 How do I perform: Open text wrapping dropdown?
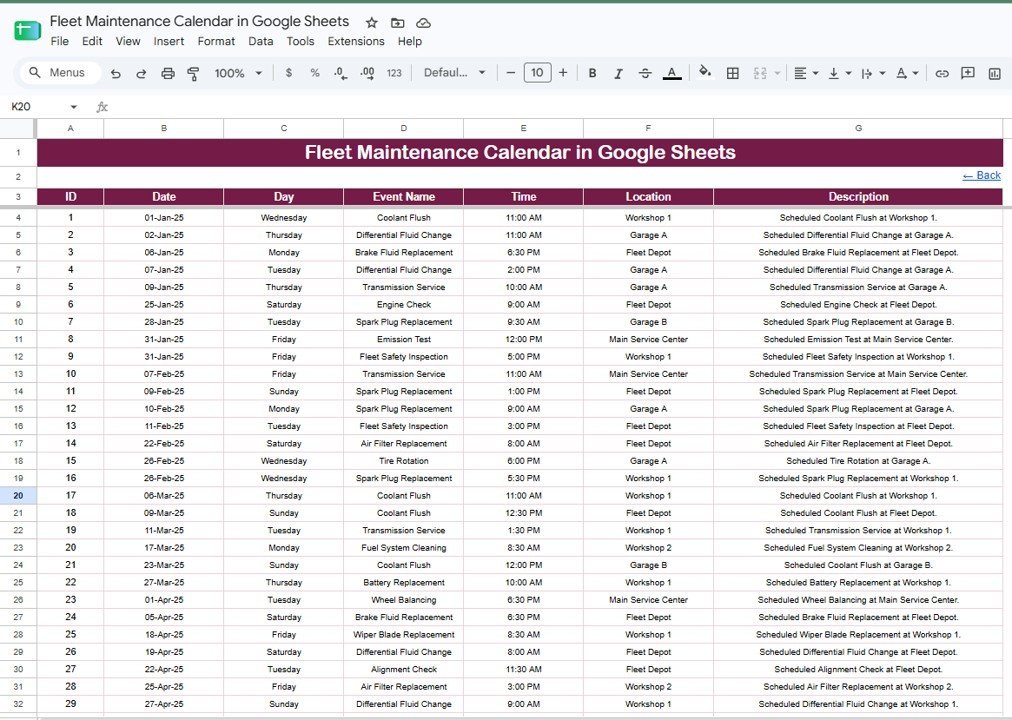873,74
